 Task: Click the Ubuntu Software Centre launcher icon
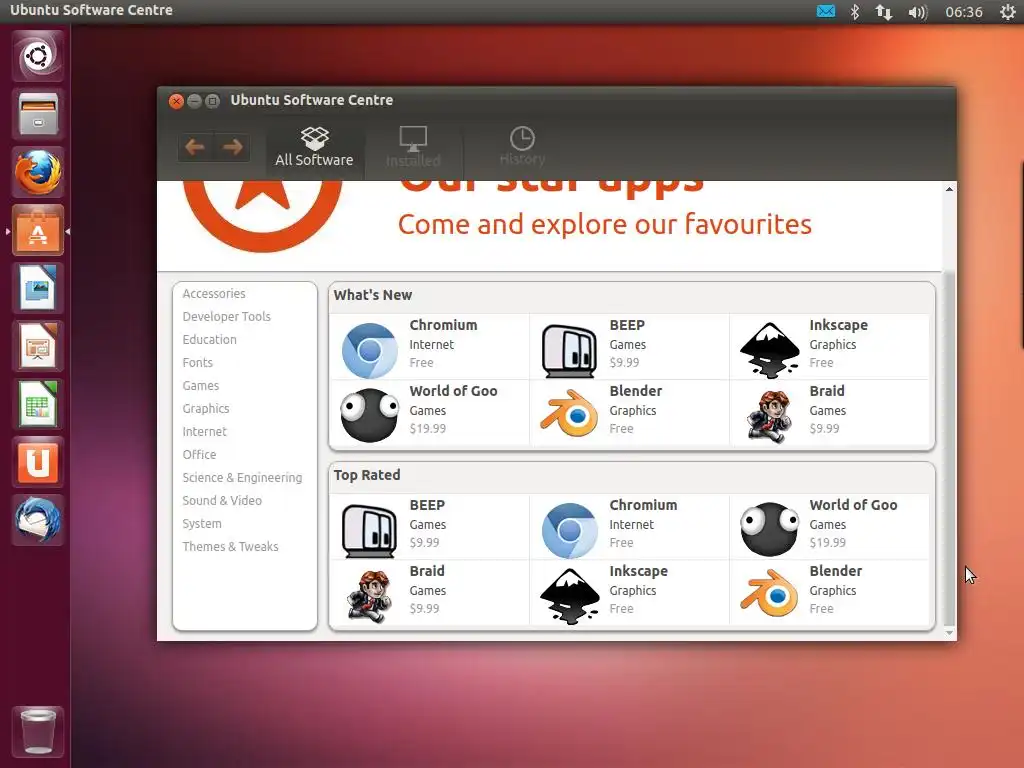tap(37, 231)
